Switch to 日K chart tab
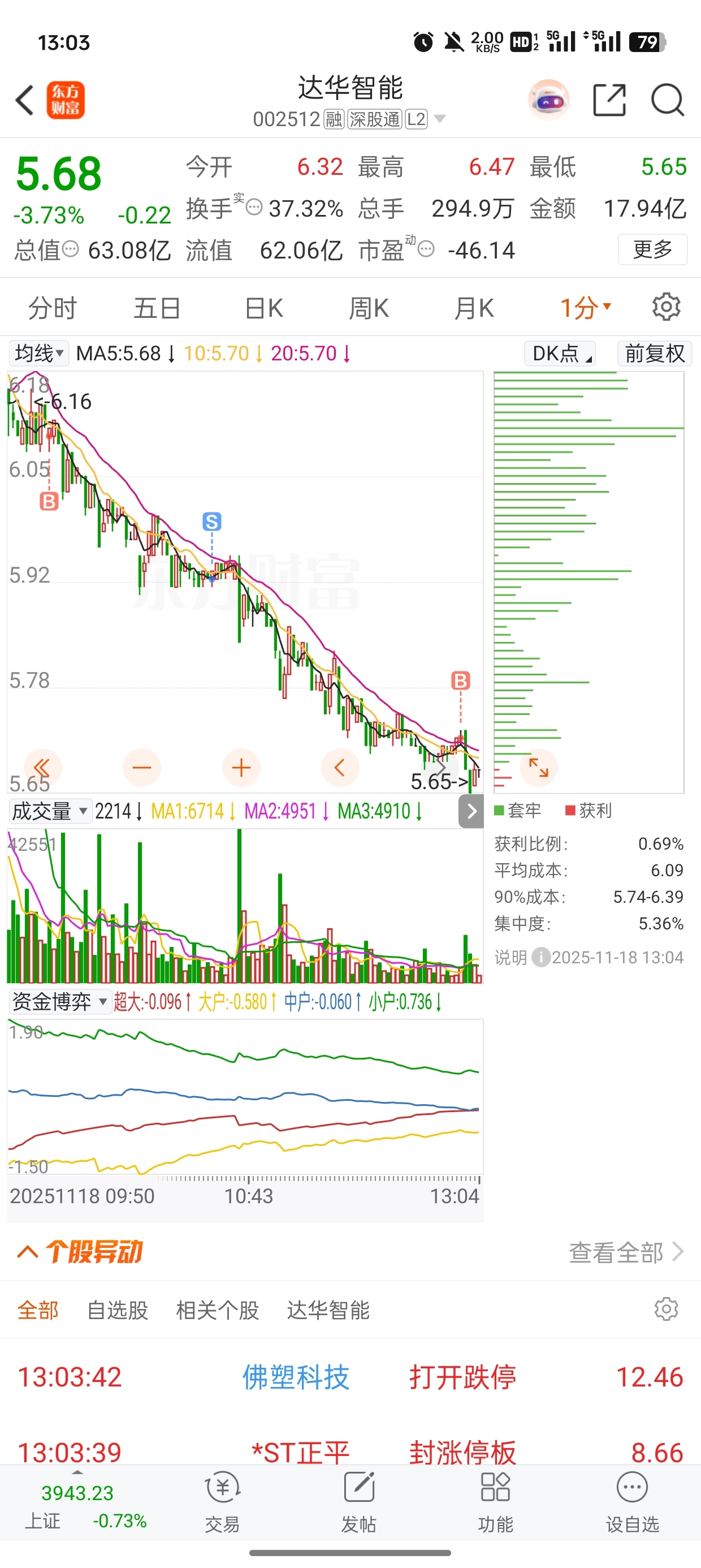This screenshot has height=1568, width=701. click(x=263, y=308)
